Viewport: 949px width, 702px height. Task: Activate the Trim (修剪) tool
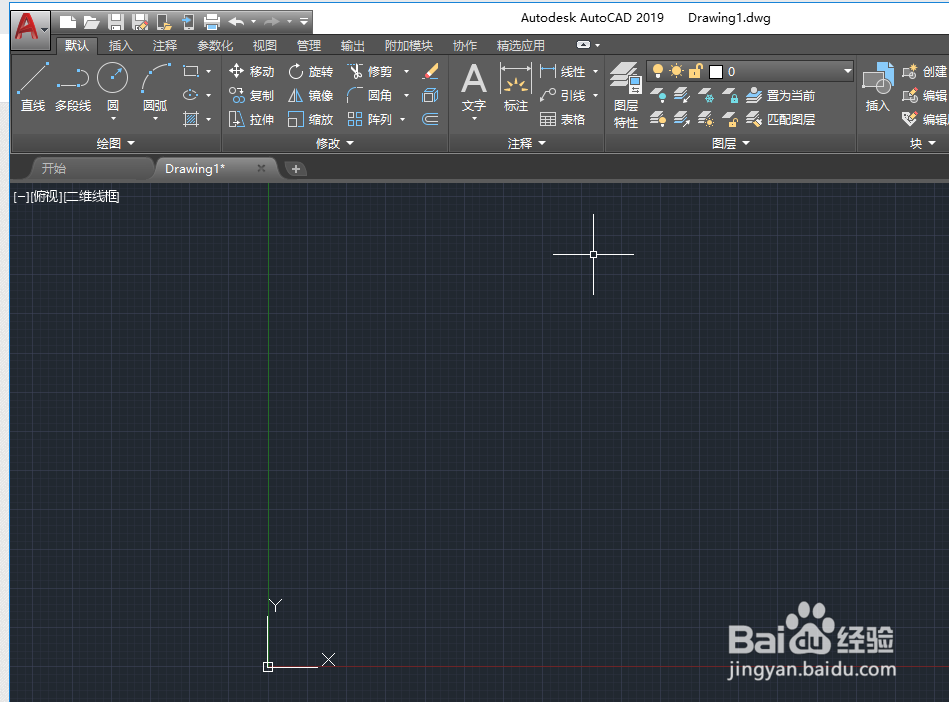tap(370, 71)
